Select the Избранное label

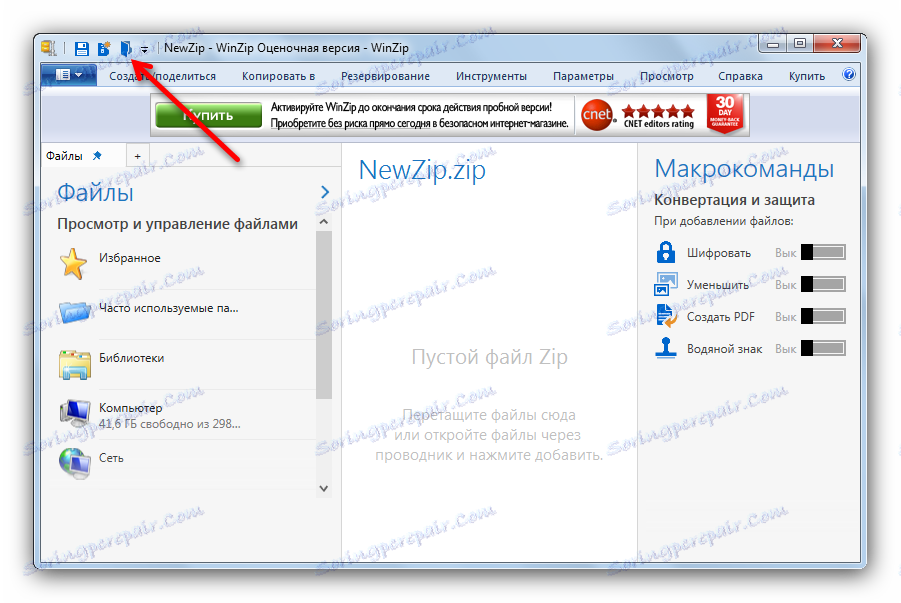[130, 258]
